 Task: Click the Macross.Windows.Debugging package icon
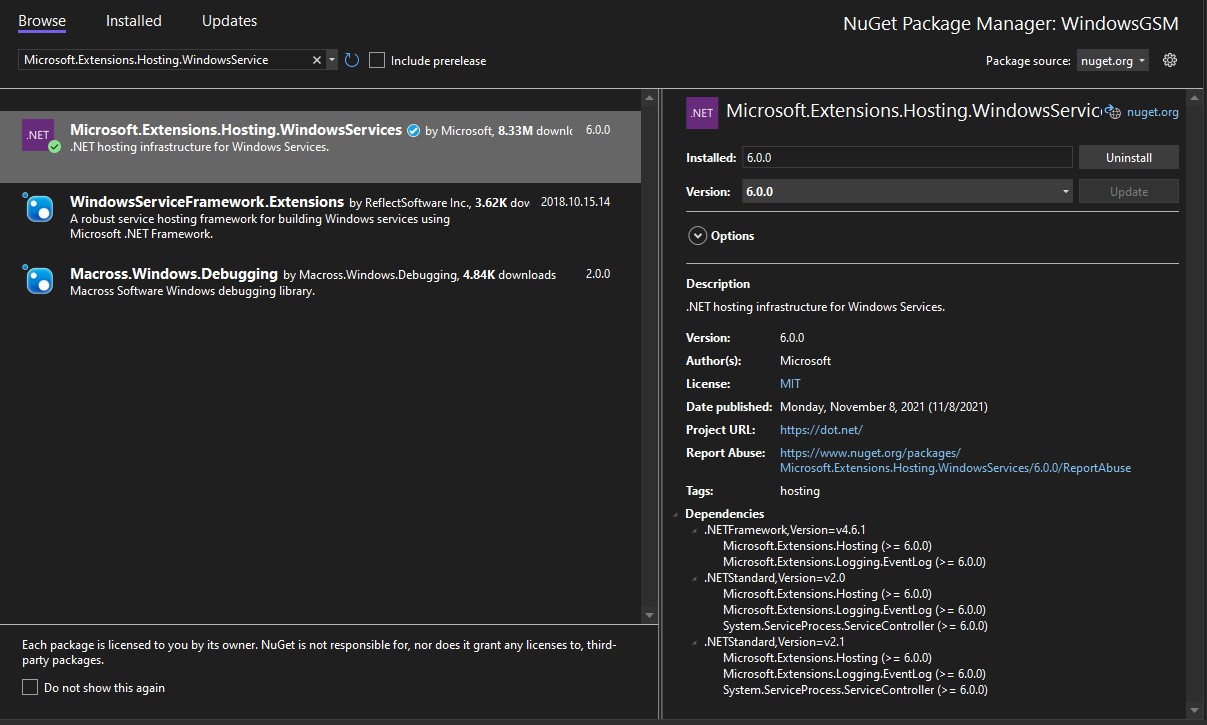pos(38,280)
